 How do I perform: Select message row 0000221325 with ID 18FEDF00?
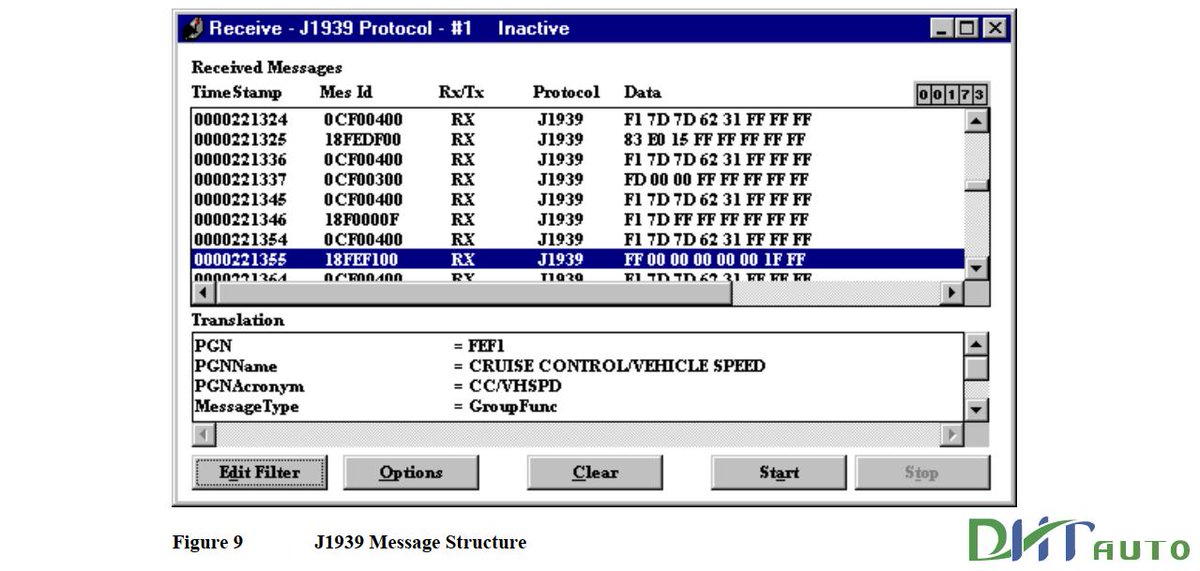pyautogui.click(x=578, y=140)
